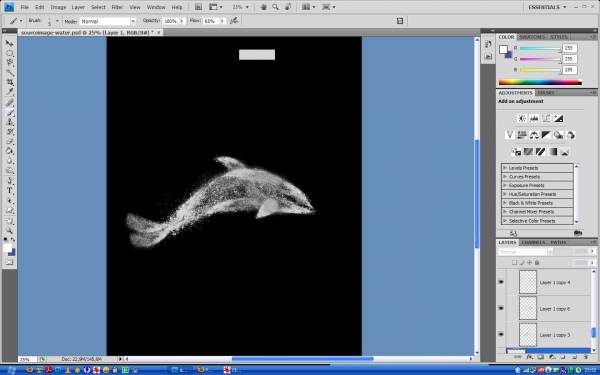The image size is (600, 375).
Task: Expand Hue/Saturation Presets
Action: [505, 194]
